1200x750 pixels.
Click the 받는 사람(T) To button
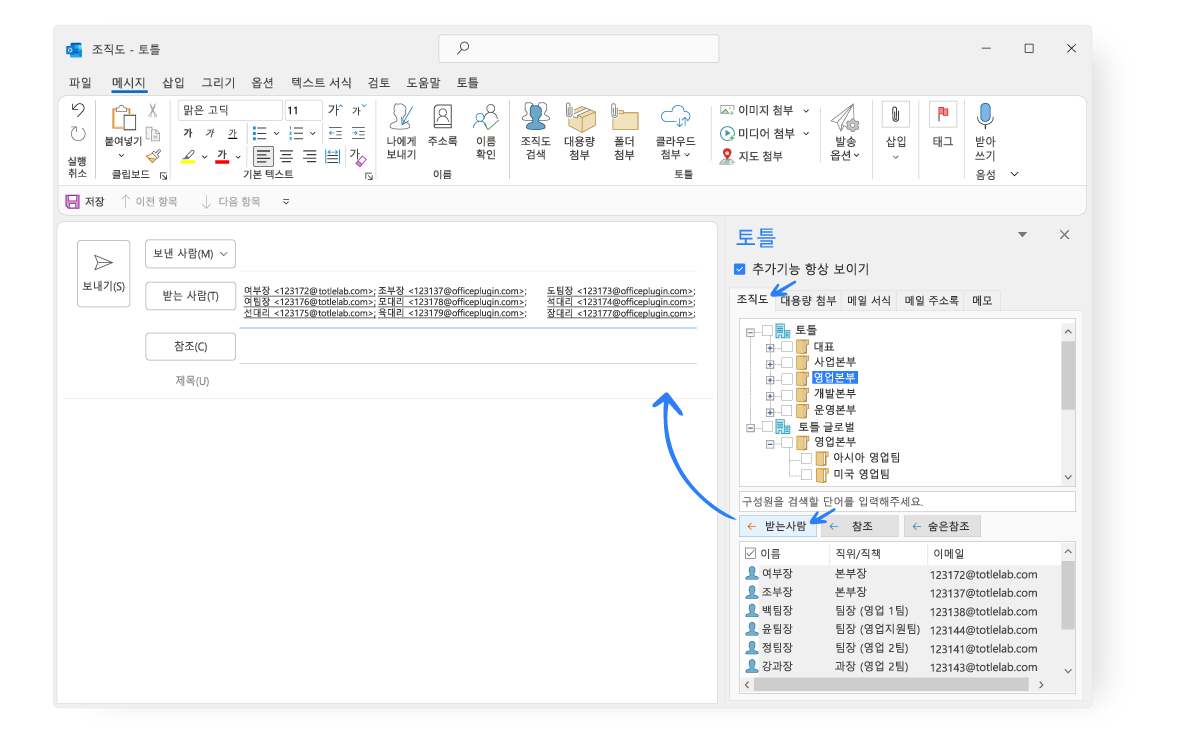190,296
